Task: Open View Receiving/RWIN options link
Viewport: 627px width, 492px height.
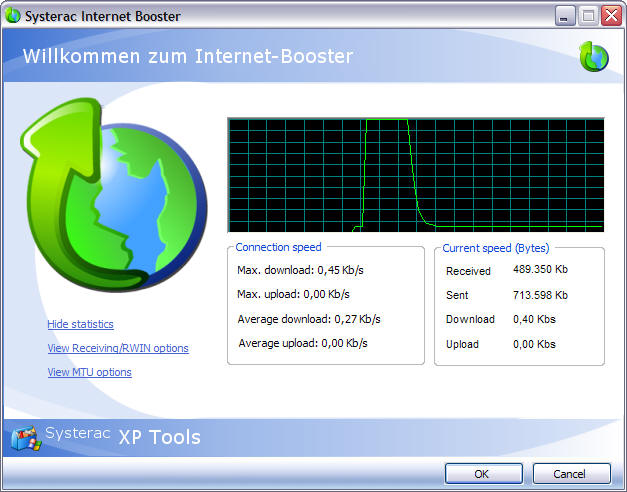Action: [118, 348]
